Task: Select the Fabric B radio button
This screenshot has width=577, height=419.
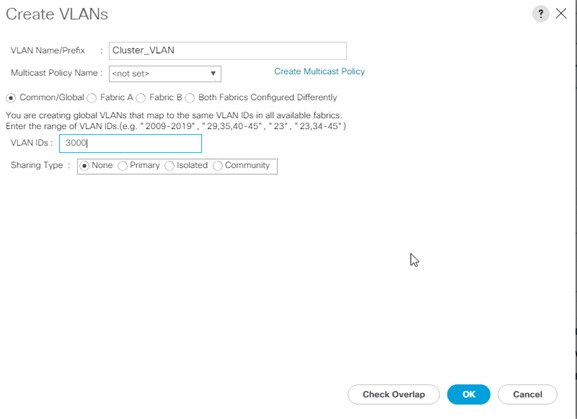Action: (141, 98)
